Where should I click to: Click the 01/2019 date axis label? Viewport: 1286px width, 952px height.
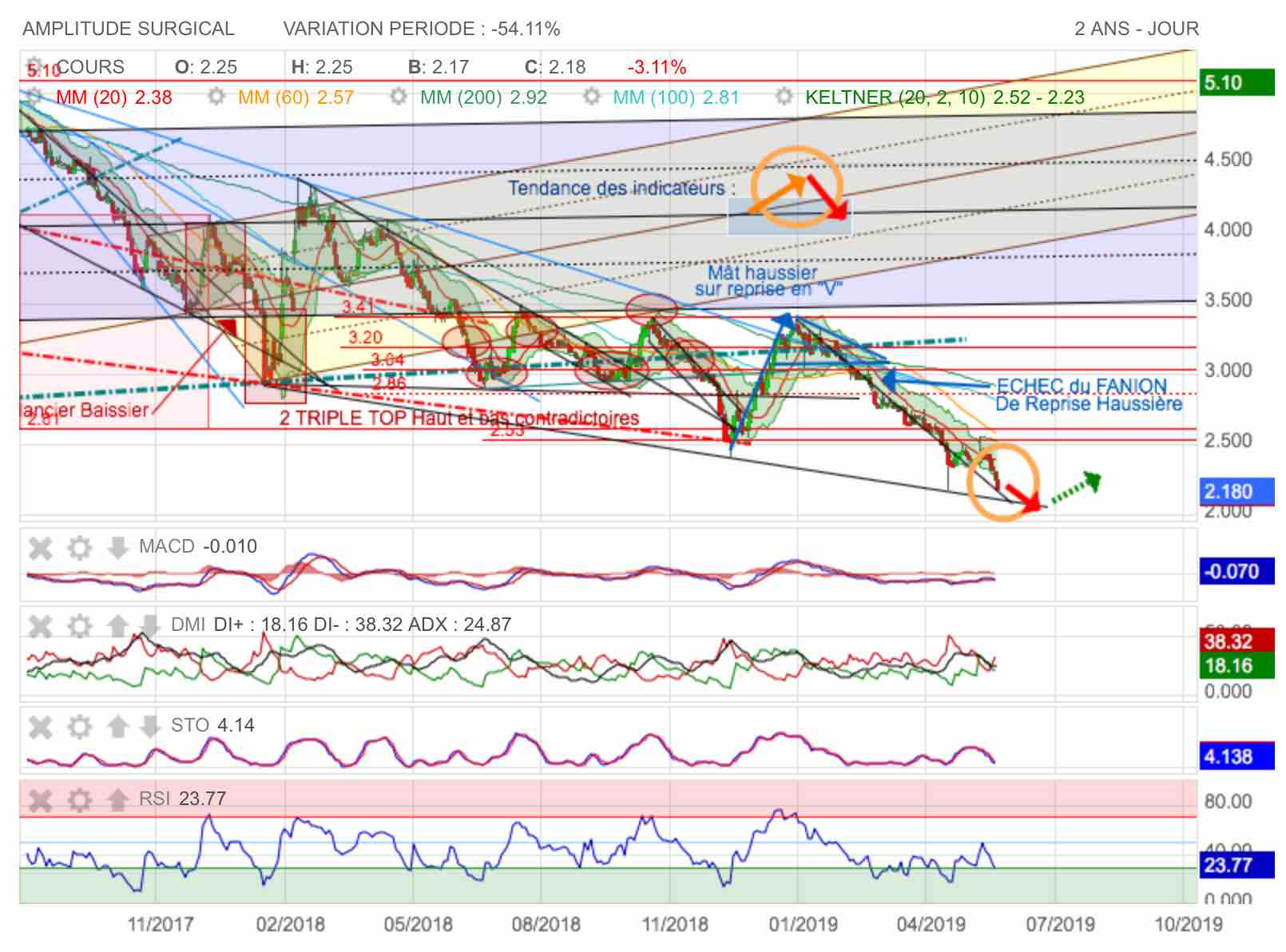tap(804, 924)
